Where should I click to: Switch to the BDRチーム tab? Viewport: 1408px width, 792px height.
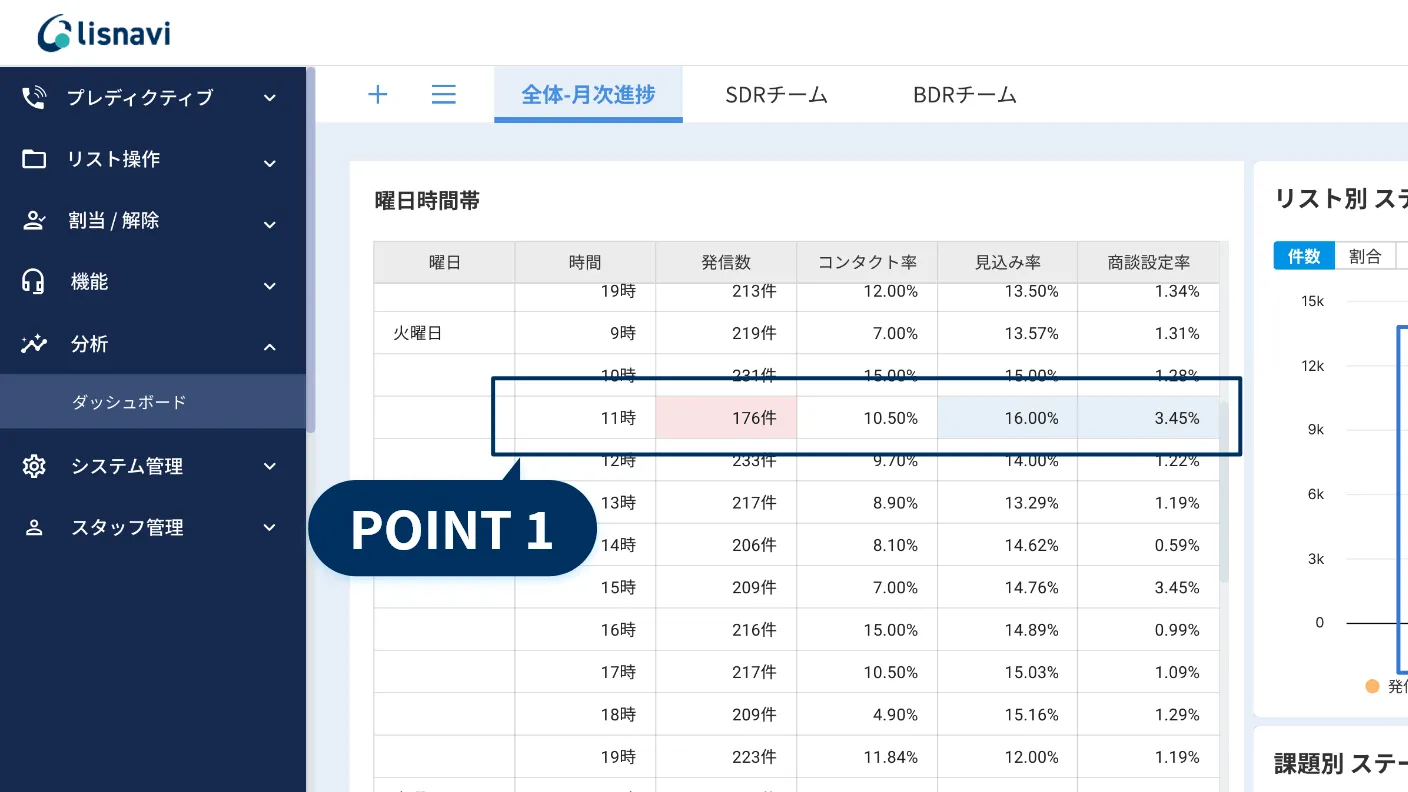coord(965,95)
